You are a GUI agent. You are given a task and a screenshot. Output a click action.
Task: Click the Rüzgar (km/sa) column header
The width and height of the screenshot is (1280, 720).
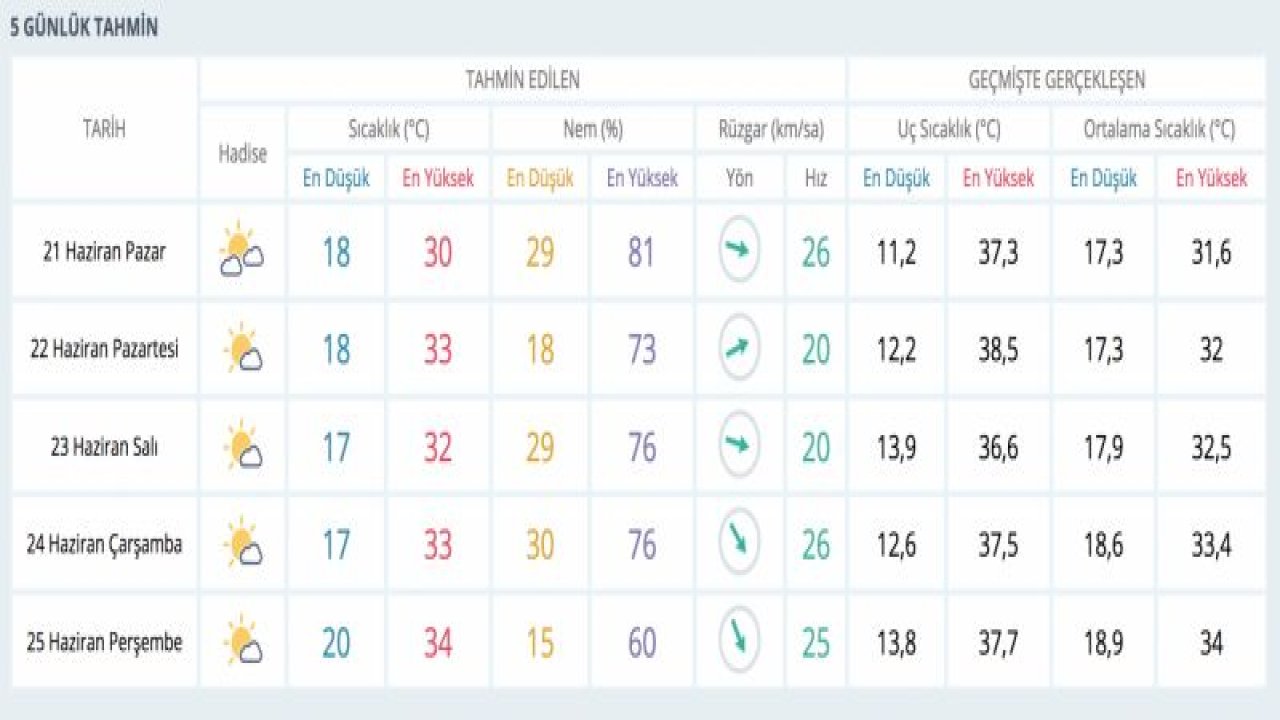(770, 129)
